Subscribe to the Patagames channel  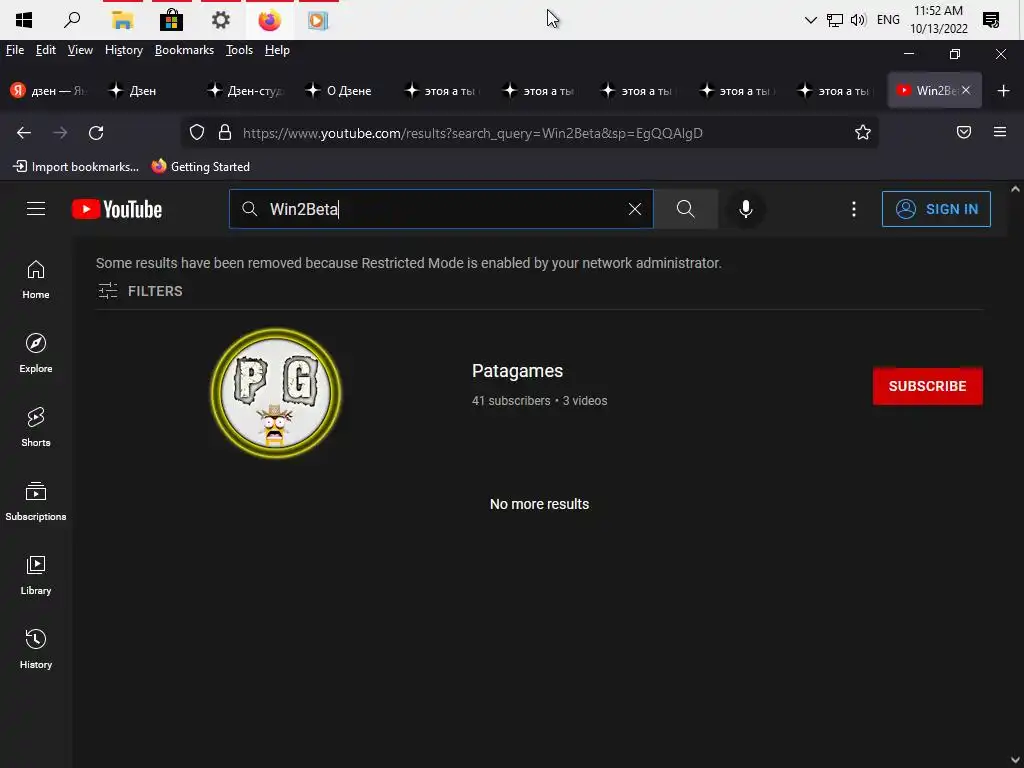tap(927, 386)
